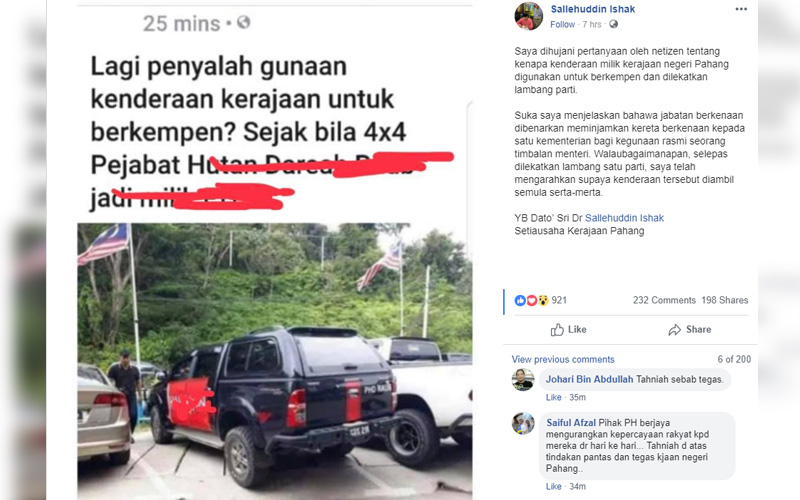Click the globe privacy icon beside 7 hrs

tap(613, 24)
